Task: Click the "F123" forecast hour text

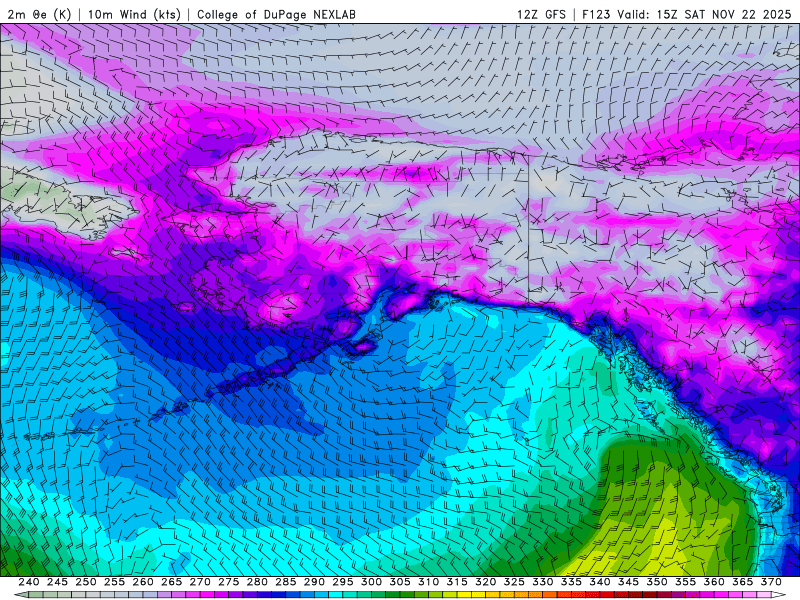Action: point(597,14)
